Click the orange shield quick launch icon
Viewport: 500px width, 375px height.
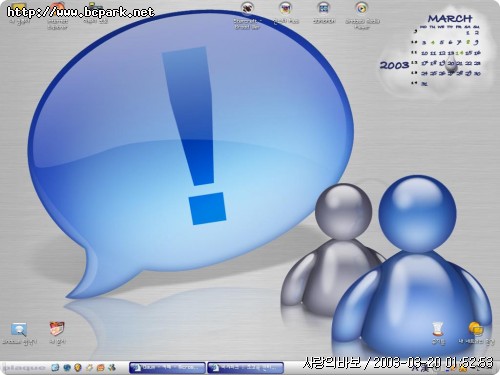point(78,368)
